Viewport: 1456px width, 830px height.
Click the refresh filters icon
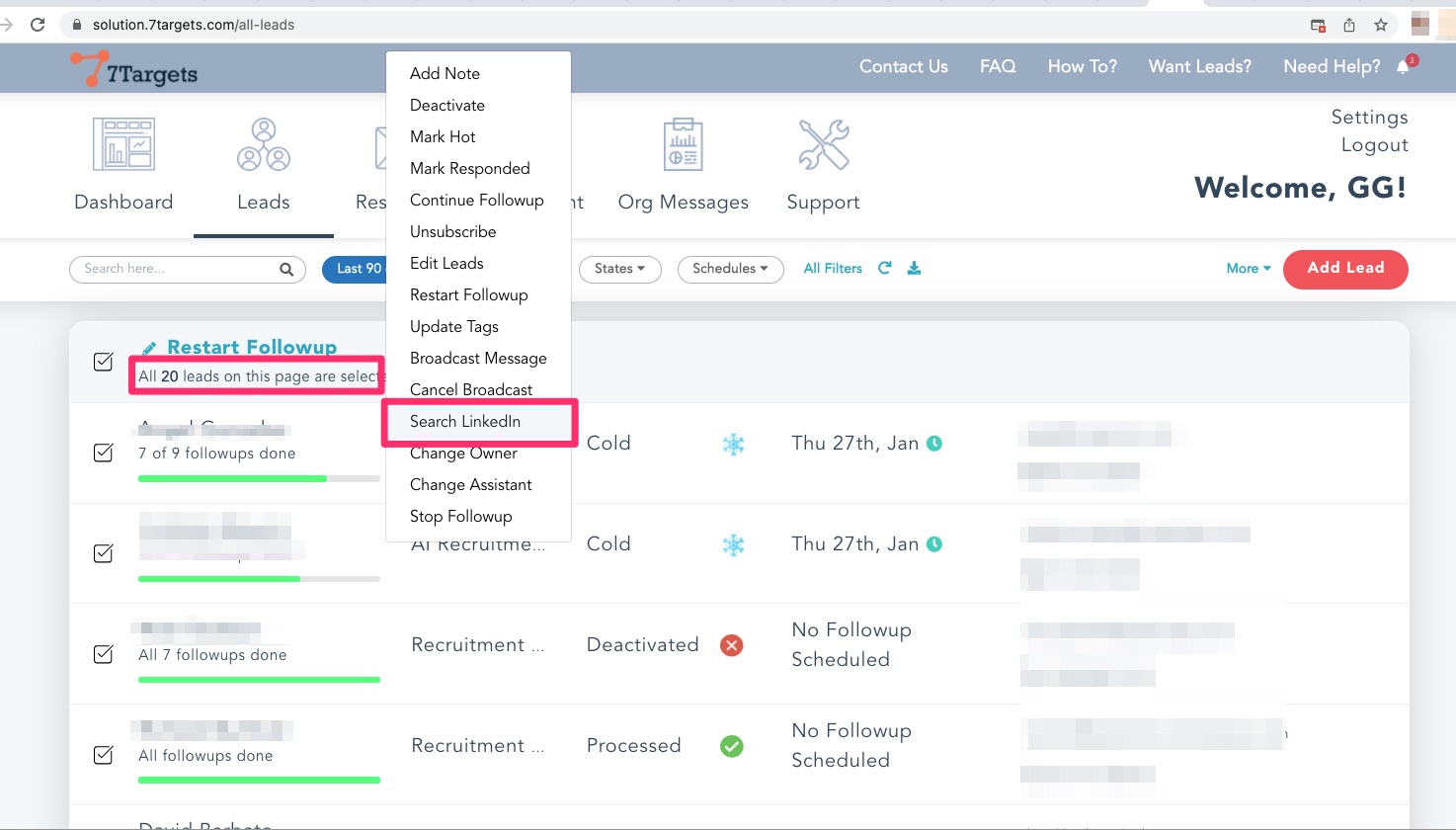pyautogui.click(x=885, y=268)
